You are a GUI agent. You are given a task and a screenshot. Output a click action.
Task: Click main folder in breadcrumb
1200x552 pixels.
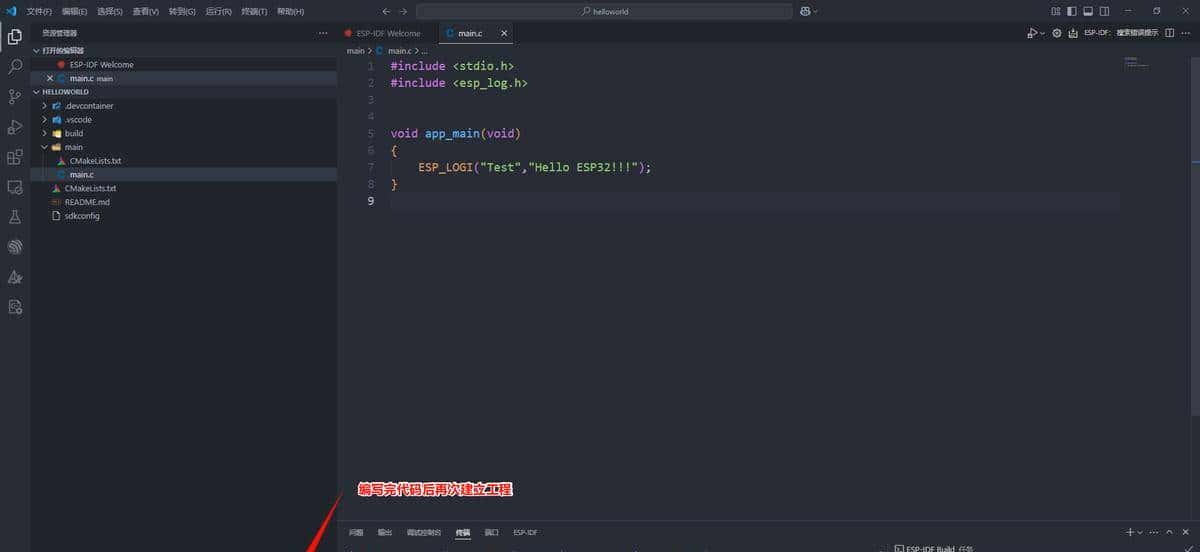[355, 50]
